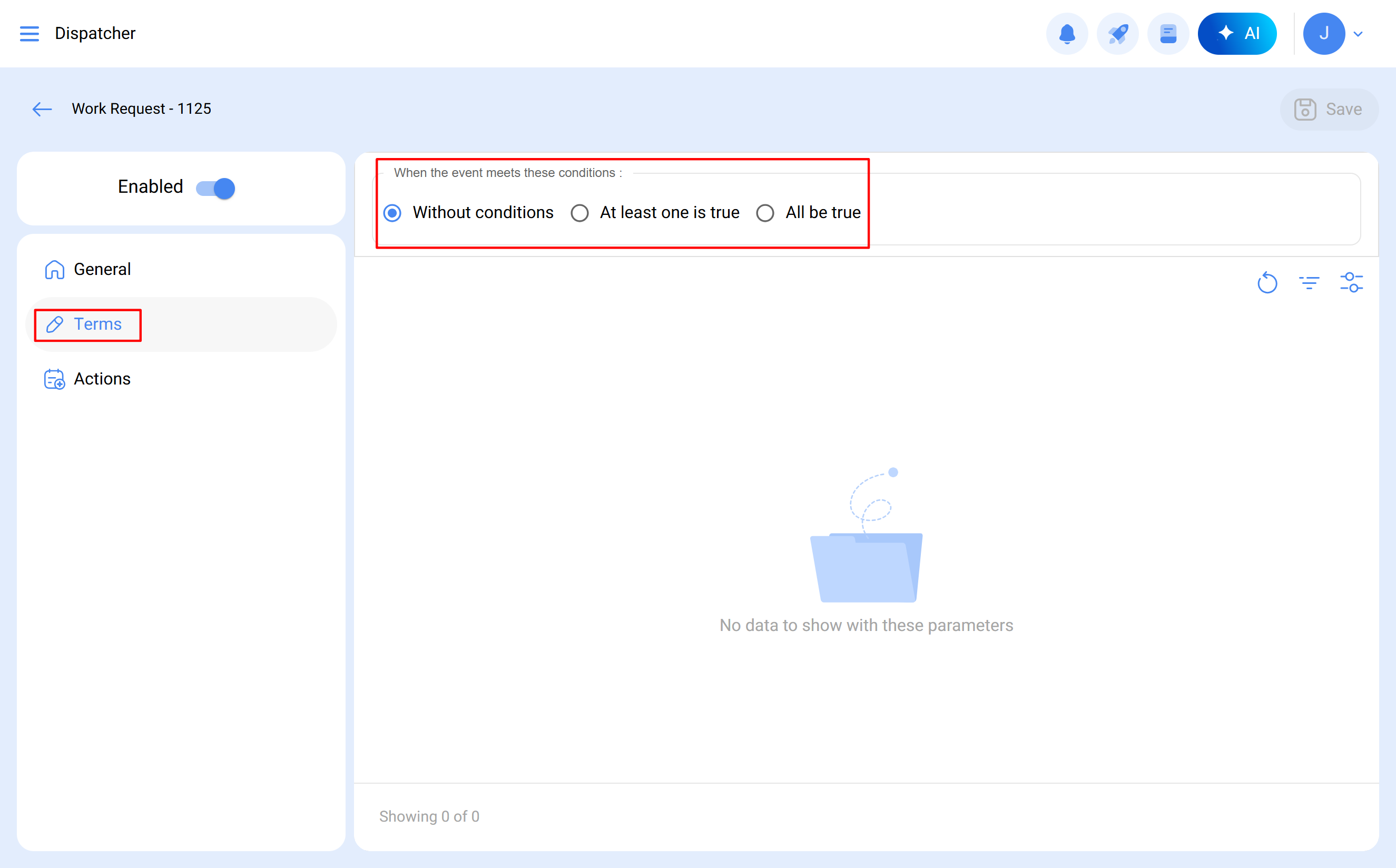Click the Work Request - 1125 title
This screenshot has width=1396, height=868.
(x=141, y=109)
